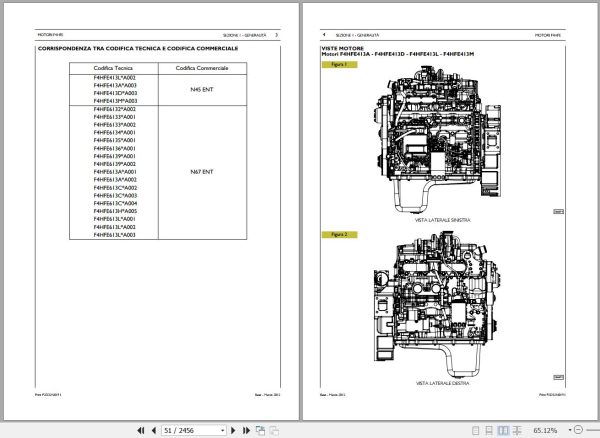
Task: Click code F4HFE613L*A002
Action: [x=115, y=227]
